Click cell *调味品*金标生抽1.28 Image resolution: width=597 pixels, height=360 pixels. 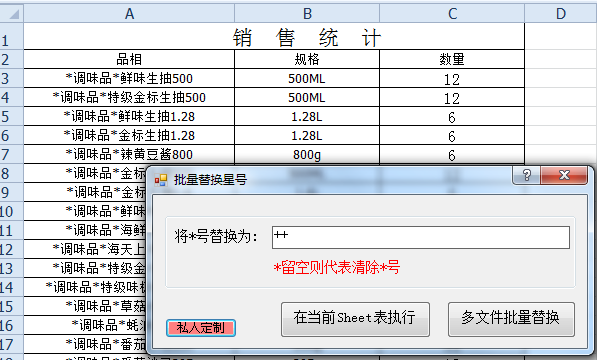pos(129,135)
